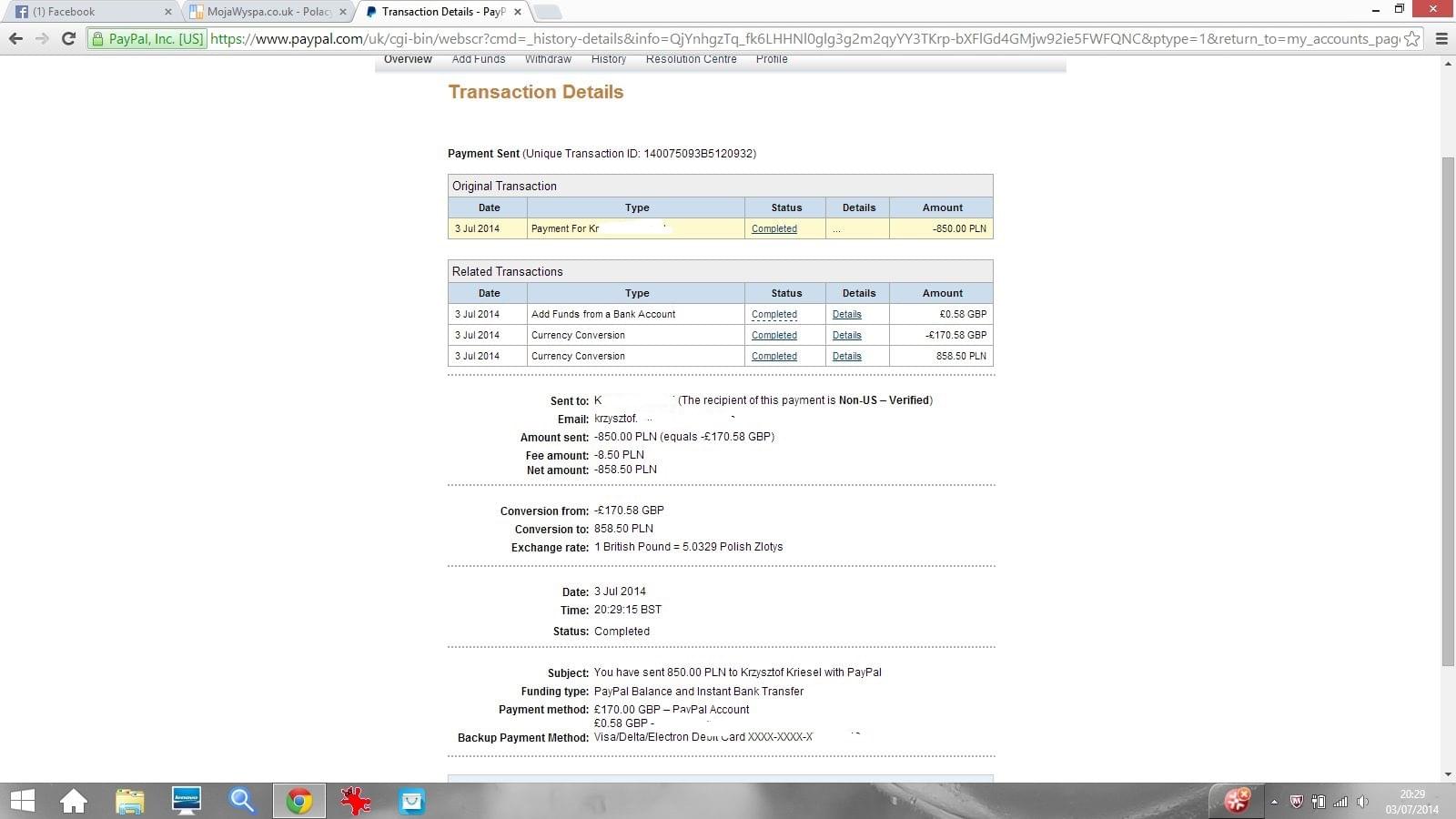This screenshot has width=1456, height=819.
Task: Click the £0.58 GBP amount cell
Action: pos(941,314)
